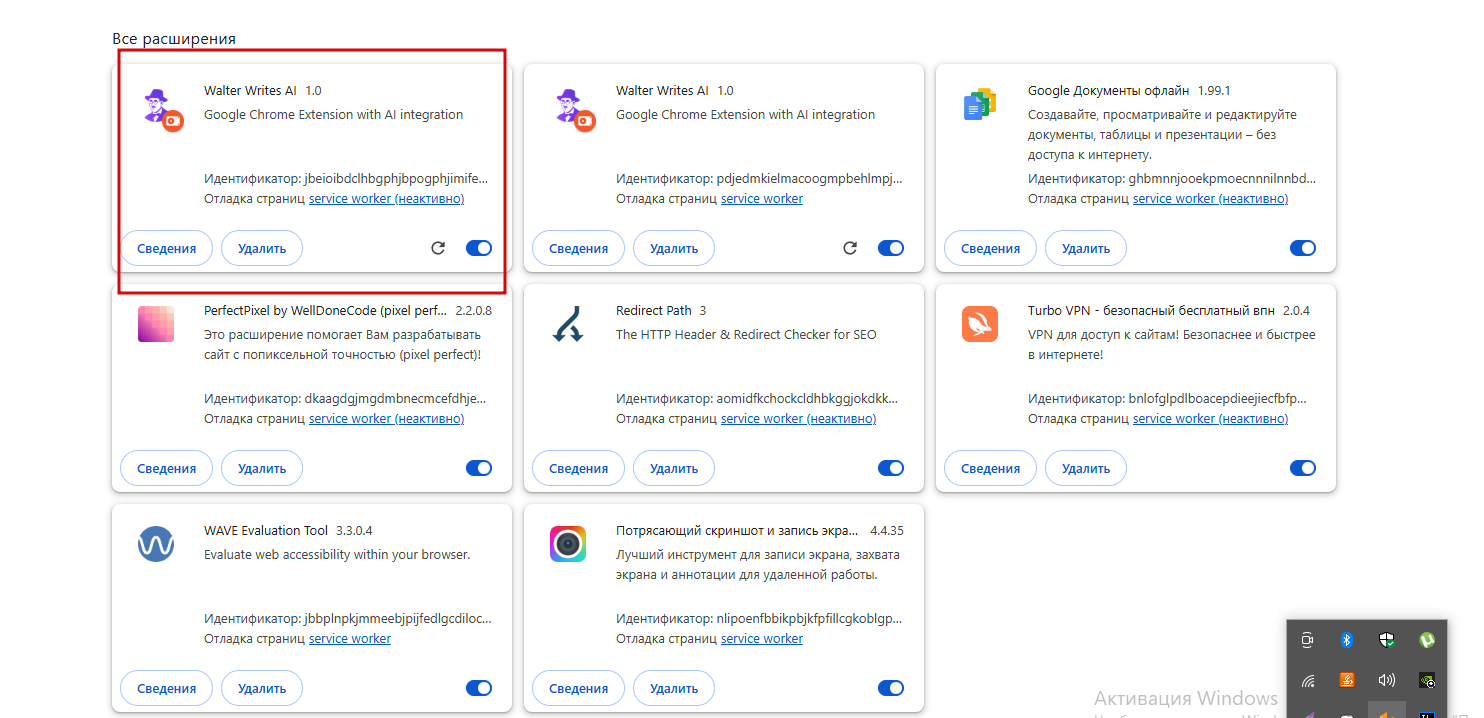This screenshot has width=1484, height=718.
Task: Click identifier text 'pdjedmkielmacoogmpbehlmpj...'
Action: [809, 179]
